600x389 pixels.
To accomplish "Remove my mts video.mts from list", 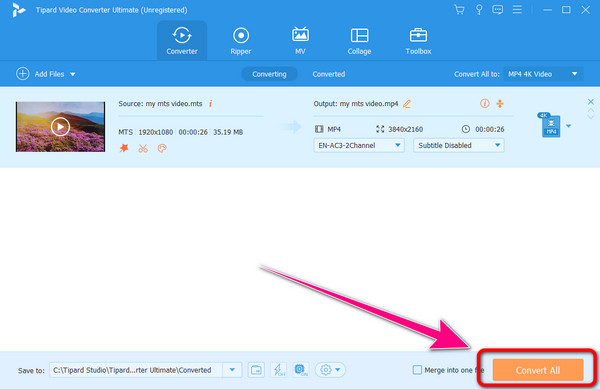I will (x=591, y=101).
